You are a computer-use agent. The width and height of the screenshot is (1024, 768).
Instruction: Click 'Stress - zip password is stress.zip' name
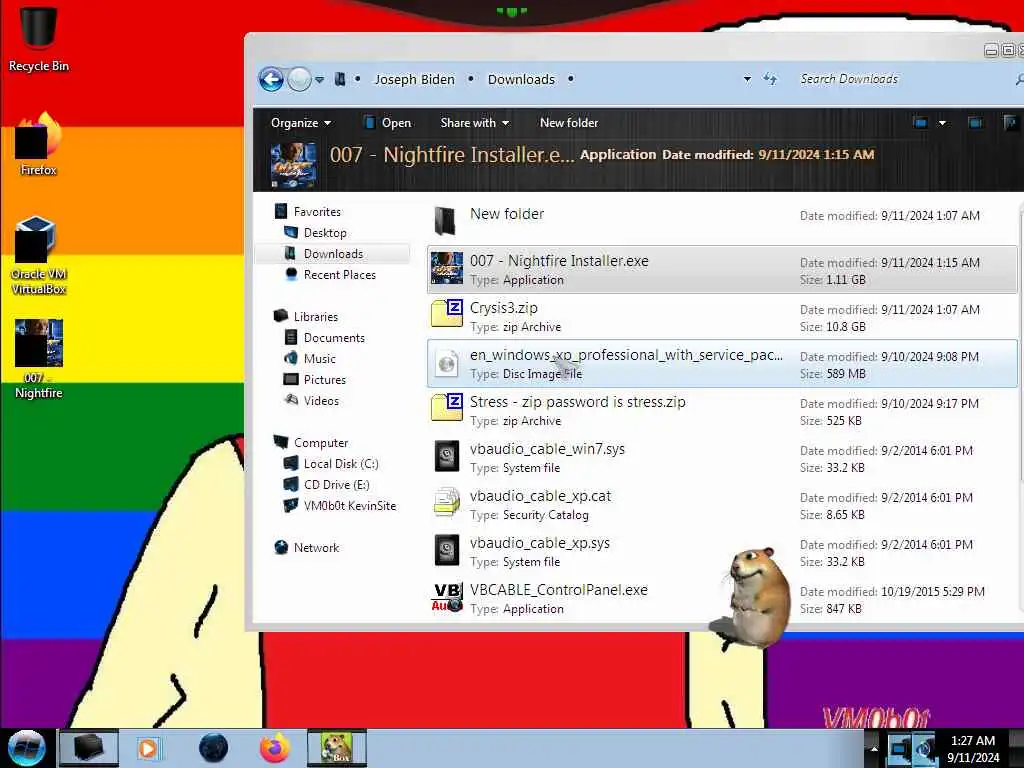click(577, 402)
